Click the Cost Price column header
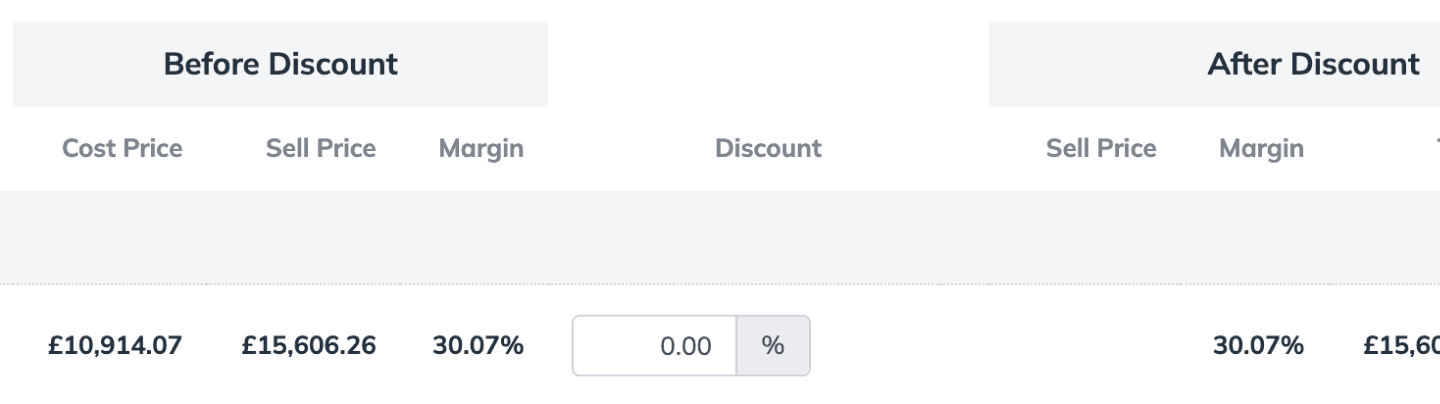The height and width of the screenshot is (404, 1440). point(122,149)
